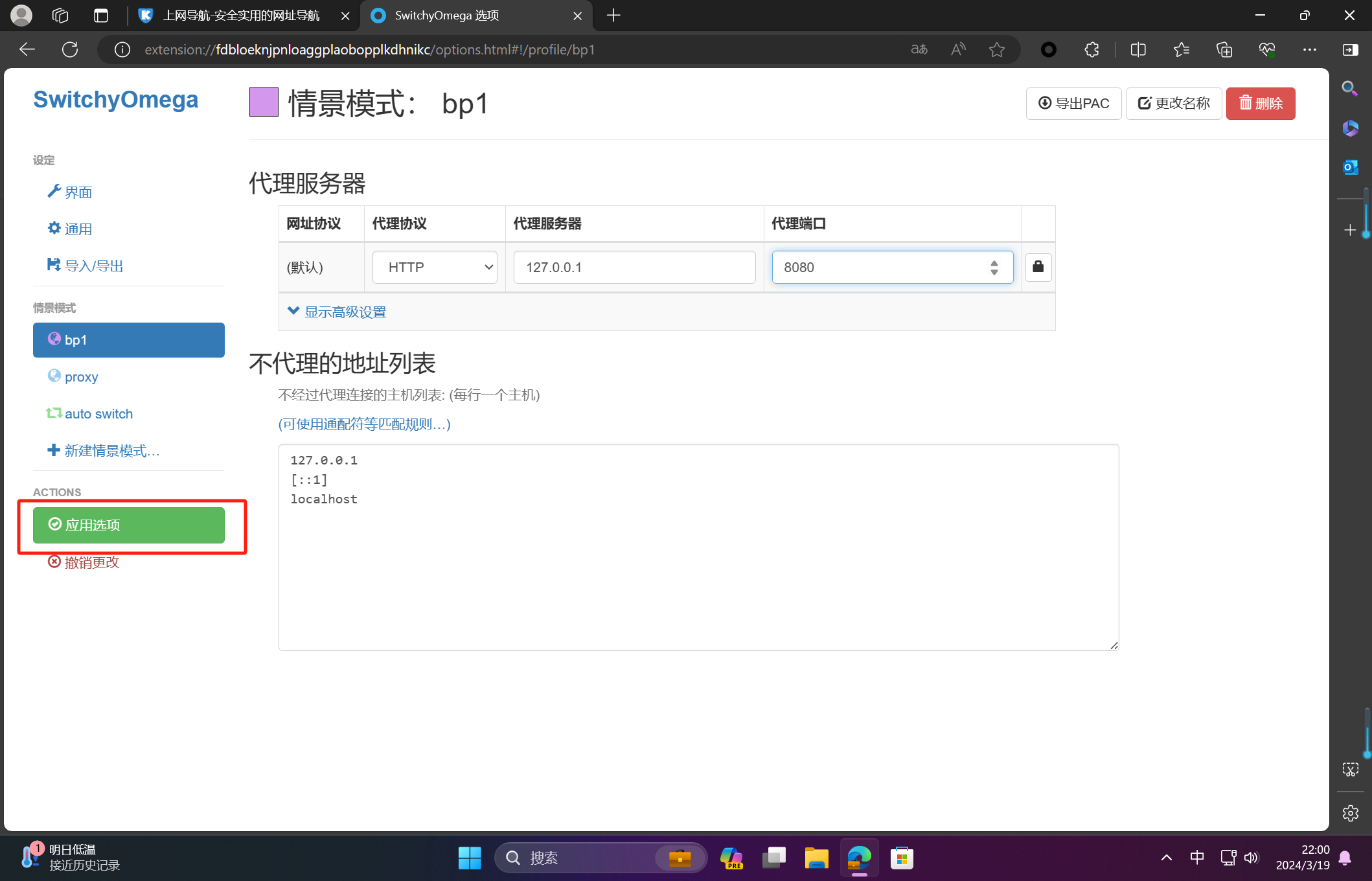This screenshot has height=881, width=1372.
Task: Click the refresh icon in browser toolbar
Action: click(x=70, y=49)
